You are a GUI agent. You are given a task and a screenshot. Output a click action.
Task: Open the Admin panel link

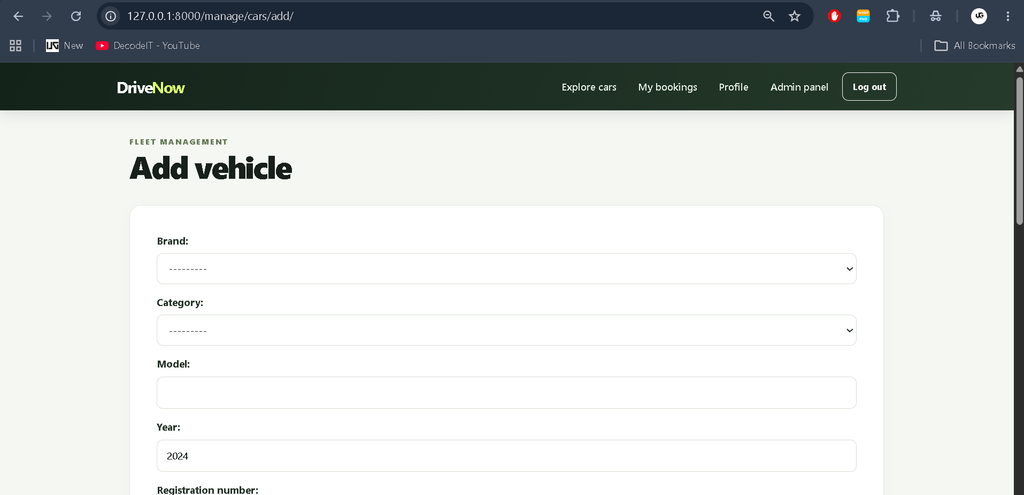coord(799,87)
